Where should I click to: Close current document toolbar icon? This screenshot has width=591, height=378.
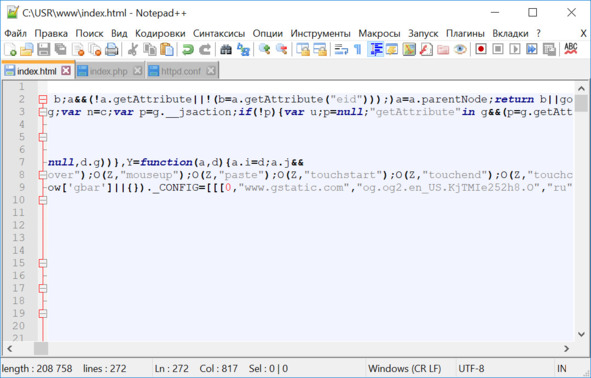coord(78,49)
